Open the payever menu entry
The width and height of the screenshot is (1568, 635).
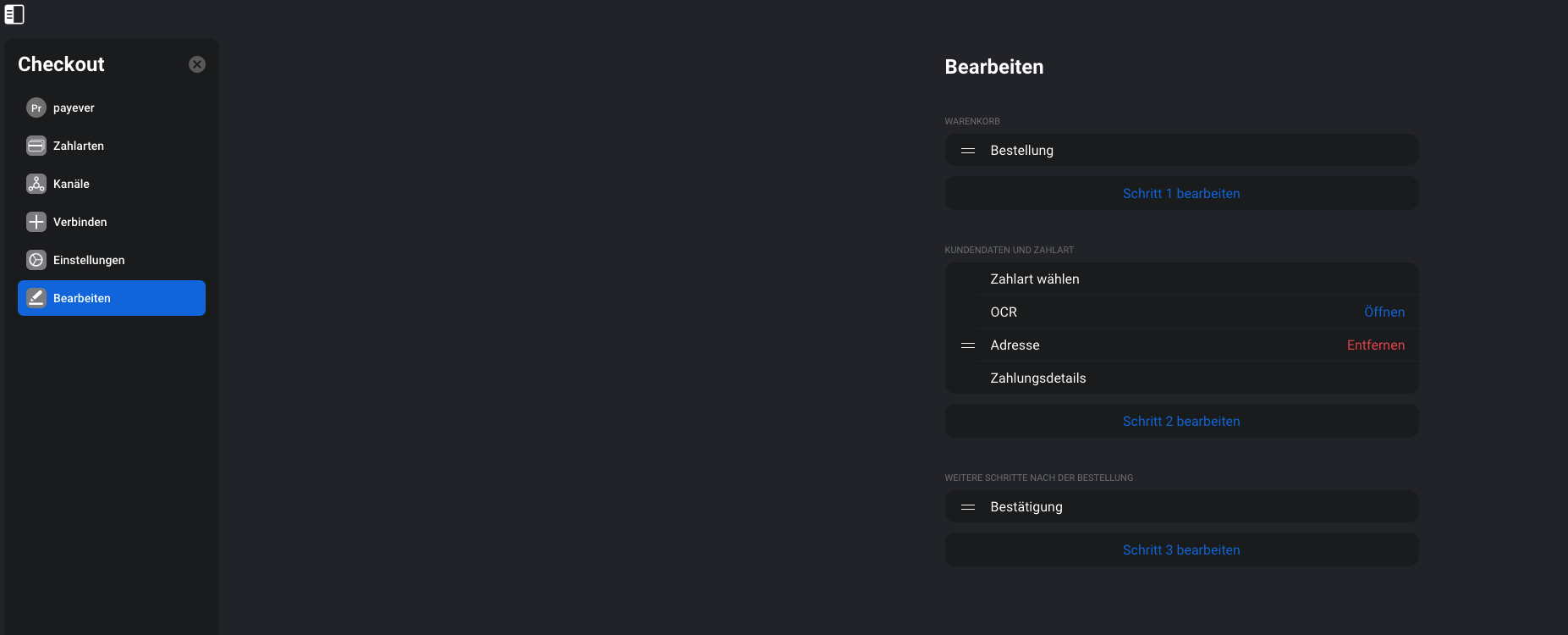112,108
